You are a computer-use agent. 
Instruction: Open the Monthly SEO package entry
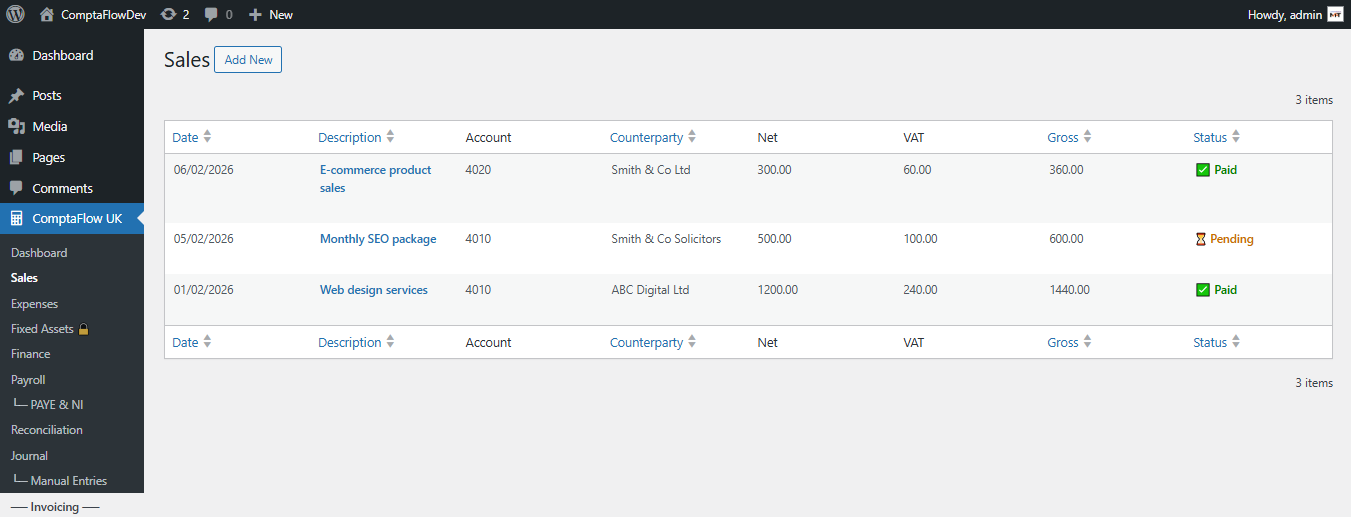pyautogui.click(x=378, y=239)
